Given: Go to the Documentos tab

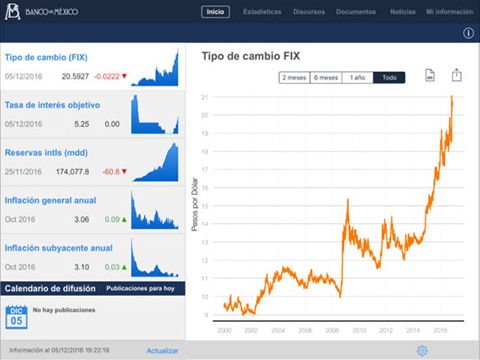Looking at the screenshot, I should [356, 12].
